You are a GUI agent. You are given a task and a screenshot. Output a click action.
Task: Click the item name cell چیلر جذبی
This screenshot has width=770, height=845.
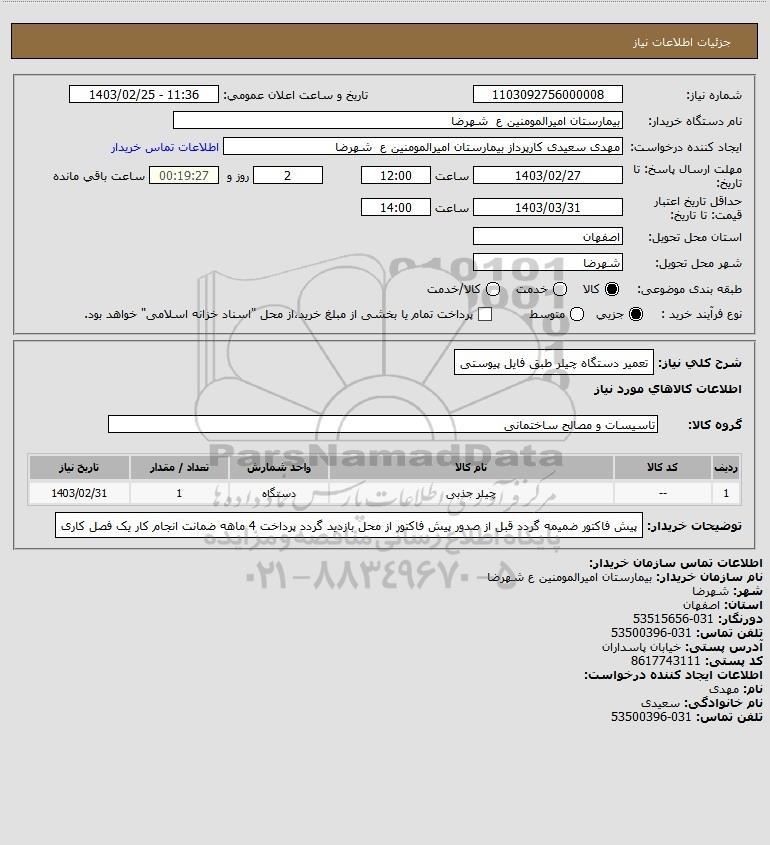[471, 493]
